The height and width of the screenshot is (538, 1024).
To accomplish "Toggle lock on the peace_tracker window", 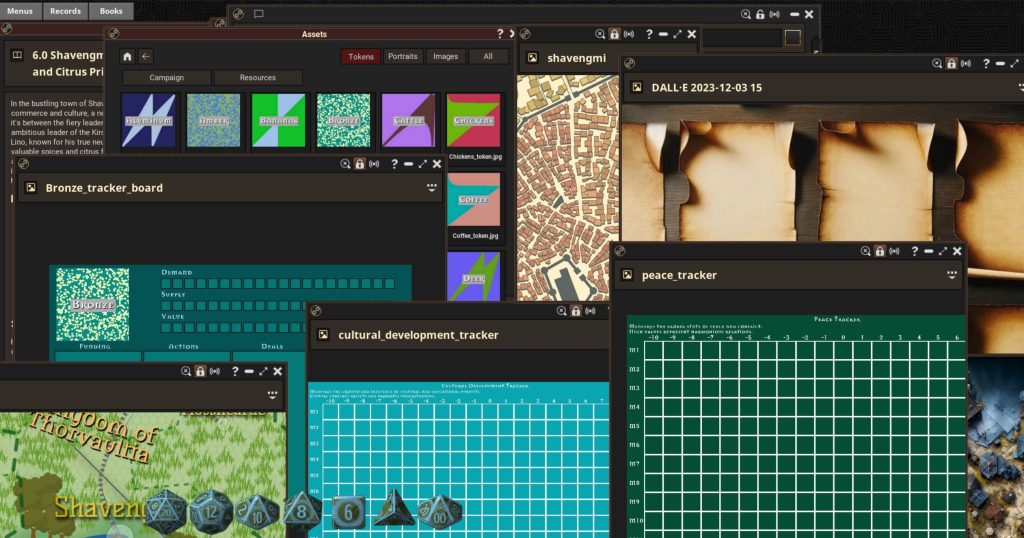I will 880,251.
